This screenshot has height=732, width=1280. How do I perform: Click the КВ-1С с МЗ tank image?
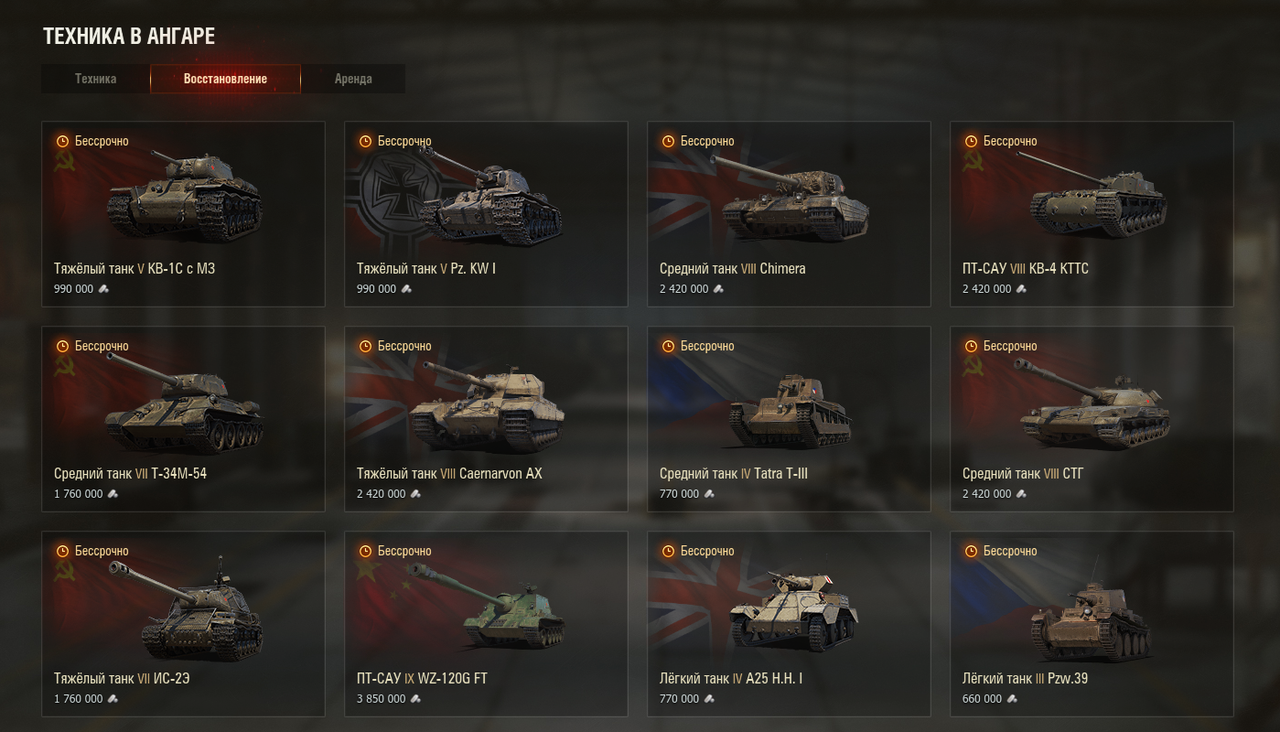184,196
